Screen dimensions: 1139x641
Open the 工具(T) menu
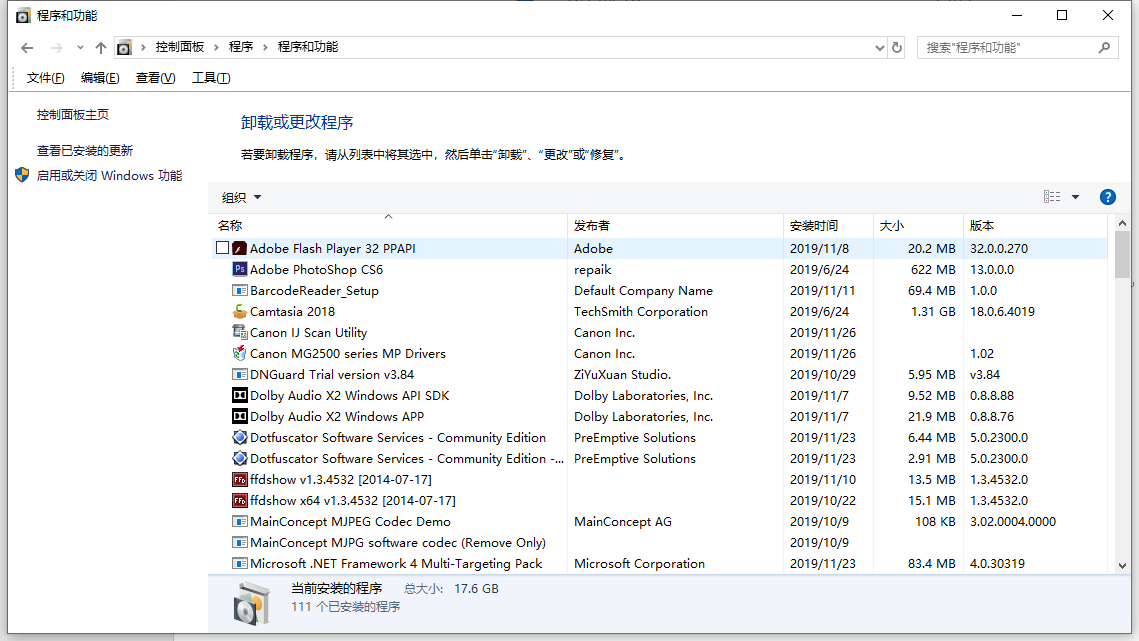[211, 78]
